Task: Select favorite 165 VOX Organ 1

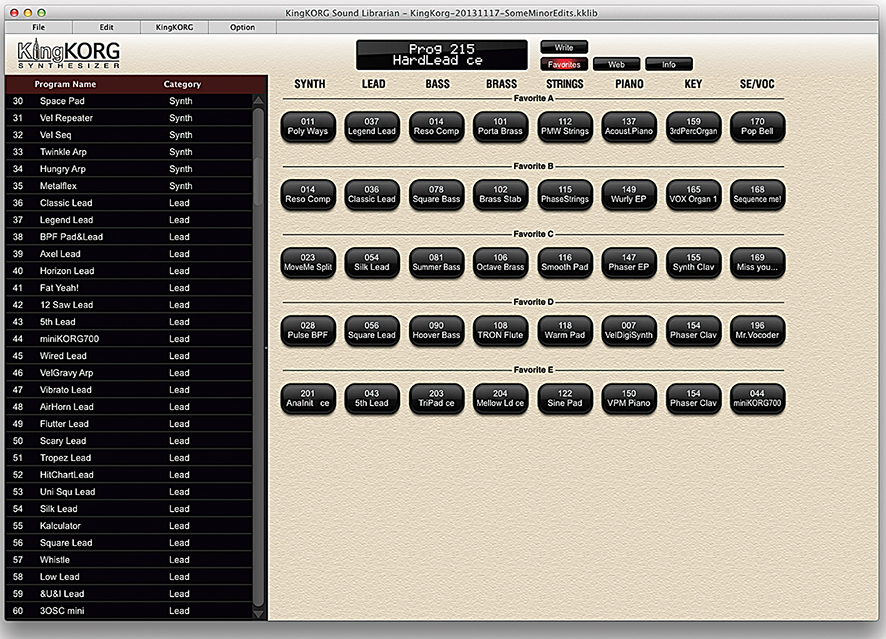Action: point(693,194)
